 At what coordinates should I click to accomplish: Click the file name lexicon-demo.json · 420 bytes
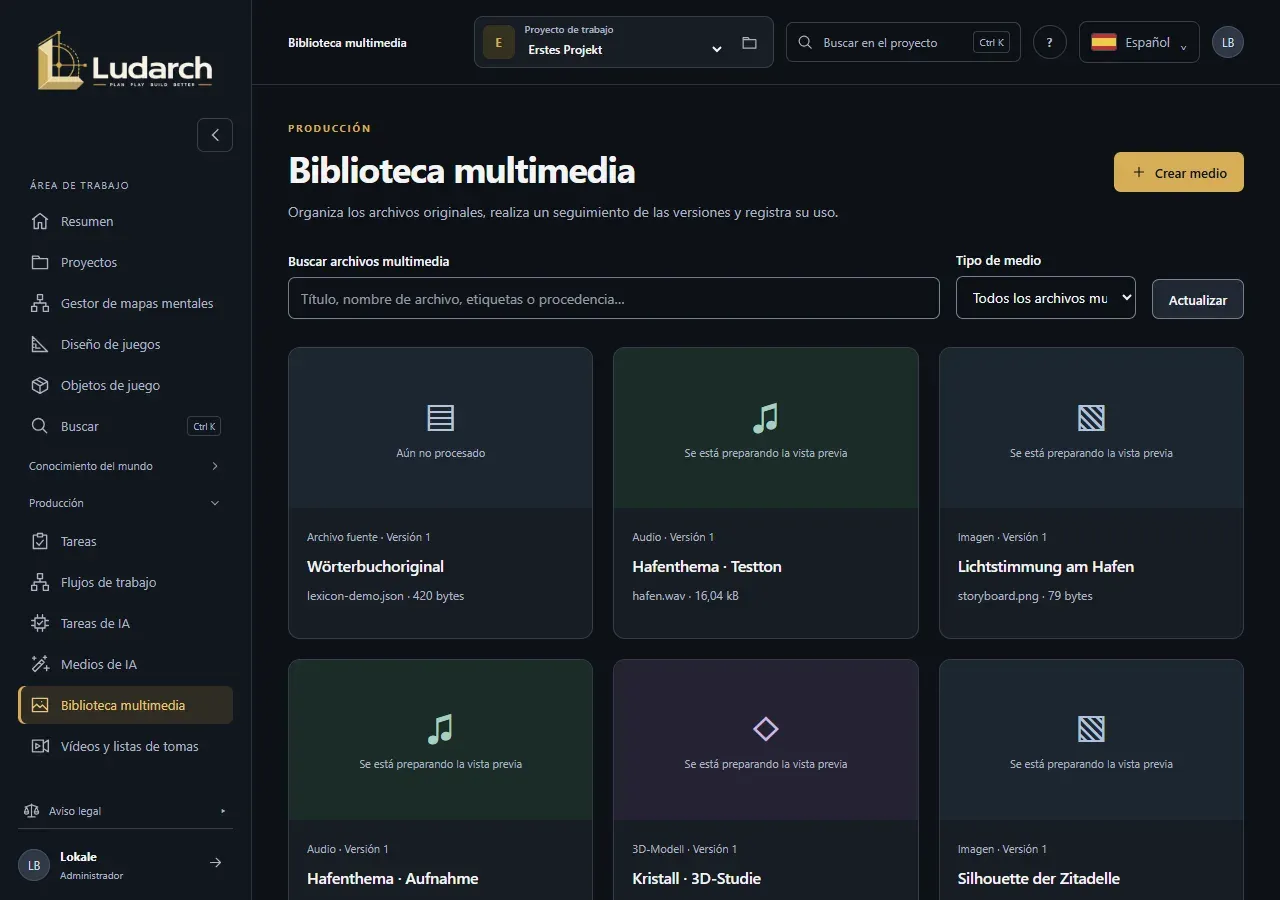point(385,596)
